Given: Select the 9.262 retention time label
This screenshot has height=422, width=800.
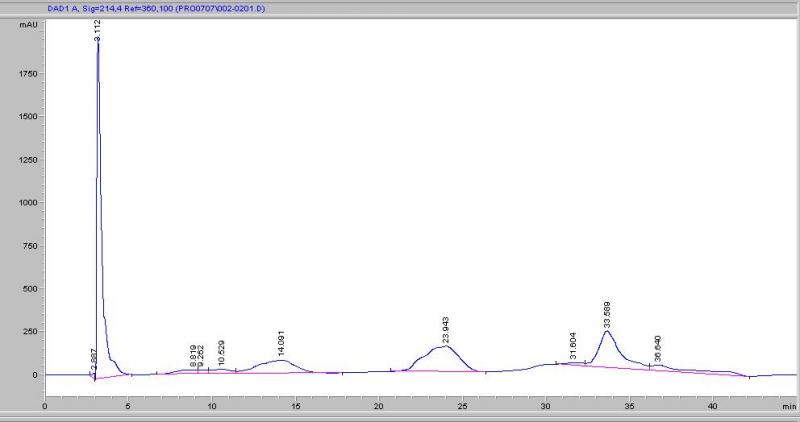Looking at the screenshot, I should click(201, 356).
